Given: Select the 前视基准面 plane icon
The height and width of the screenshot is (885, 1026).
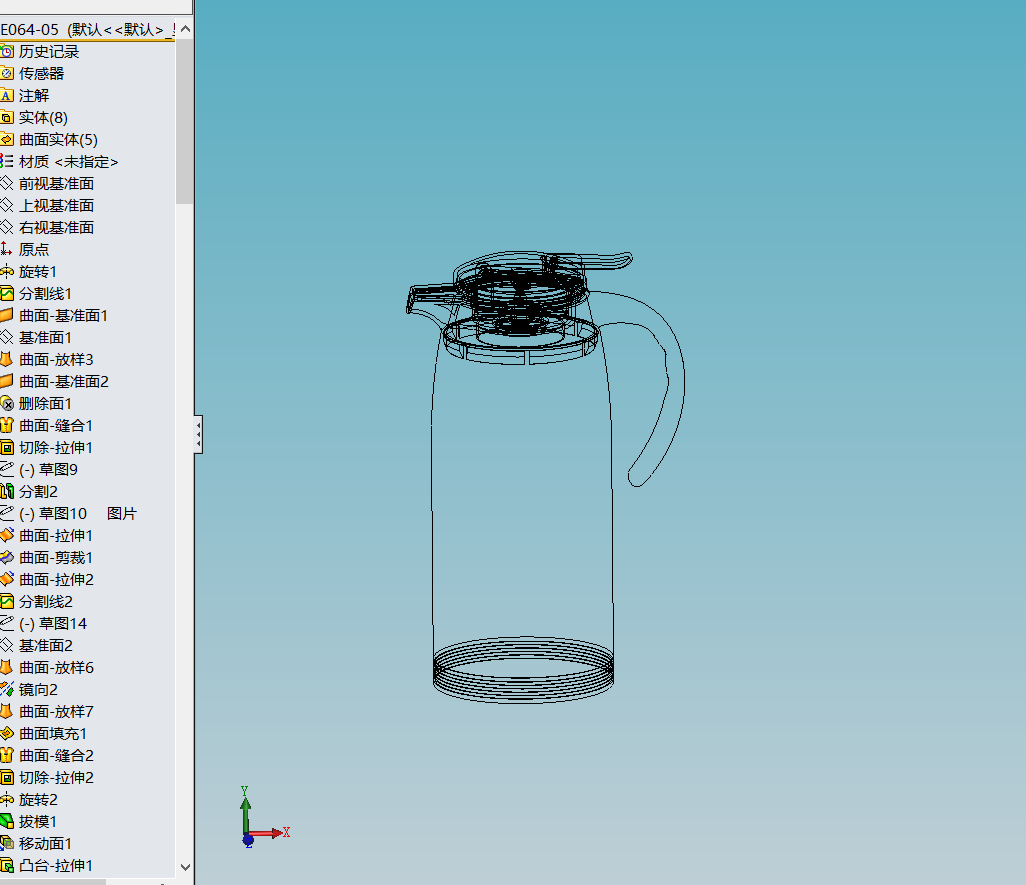Looking at the screenshot, I should pyautogui.click(x=7, y=183).
